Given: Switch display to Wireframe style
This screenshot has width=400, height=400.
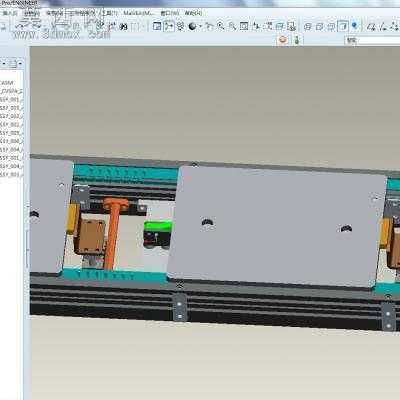Looking at the screenshot, I should click(308, 26).
